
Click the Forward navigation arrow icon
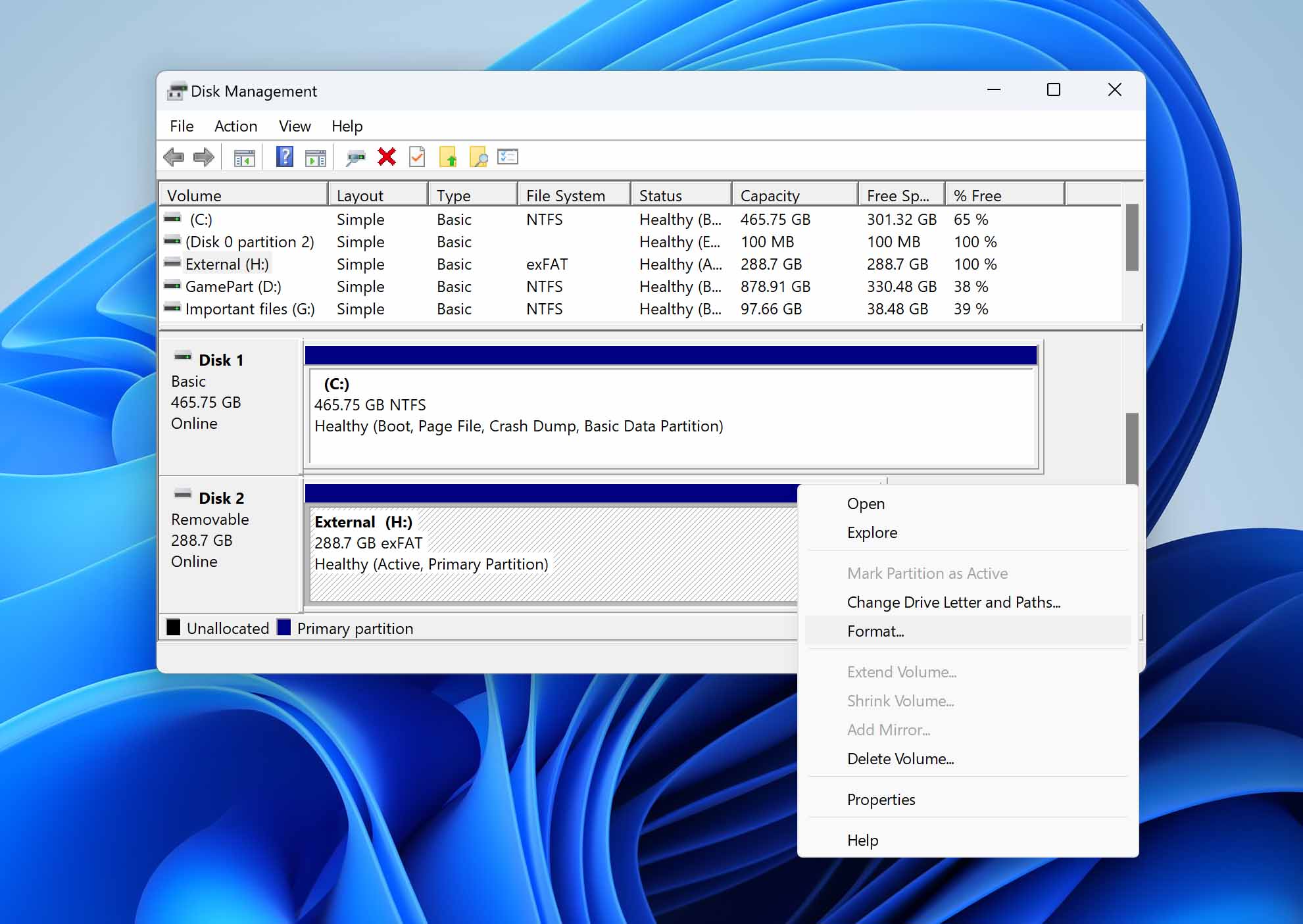(204, 158)
